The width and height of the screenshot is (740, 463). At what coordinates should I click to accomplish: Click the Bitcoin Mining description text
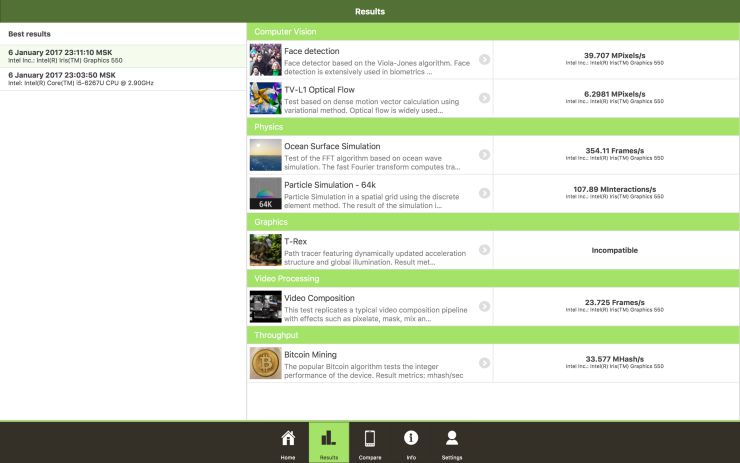(x=374, y=371)
